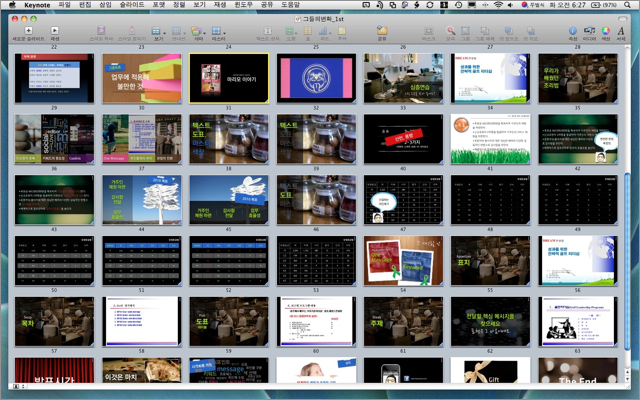The image size is (640, 400).
Task: Click the vertical scrollbar thumb
Action: [627, 261]
